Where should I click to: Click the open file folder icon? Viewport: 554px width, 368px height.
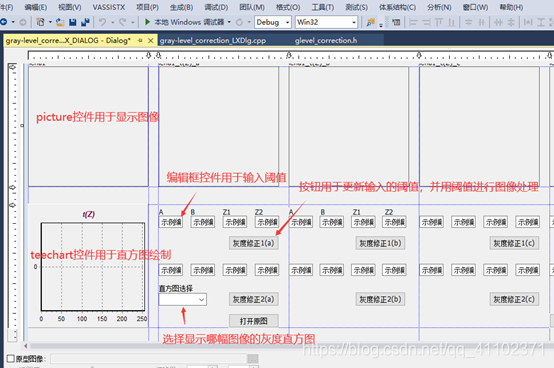coord(60,22)
